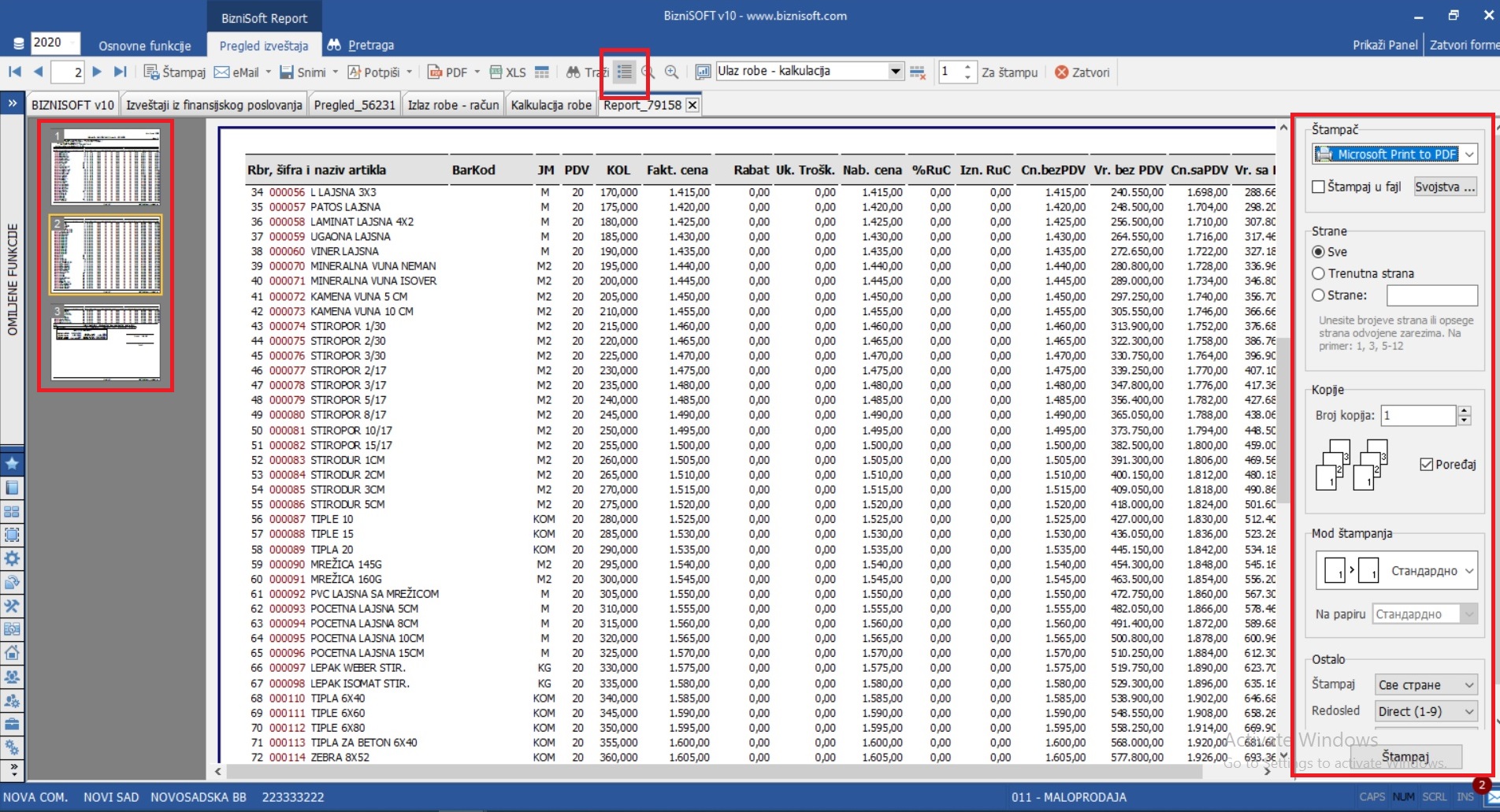Screen dimensions: 1500x812
Task: Open the Štampač printer dropdown
Action: pyautogui.click(x=1394, y=154)
